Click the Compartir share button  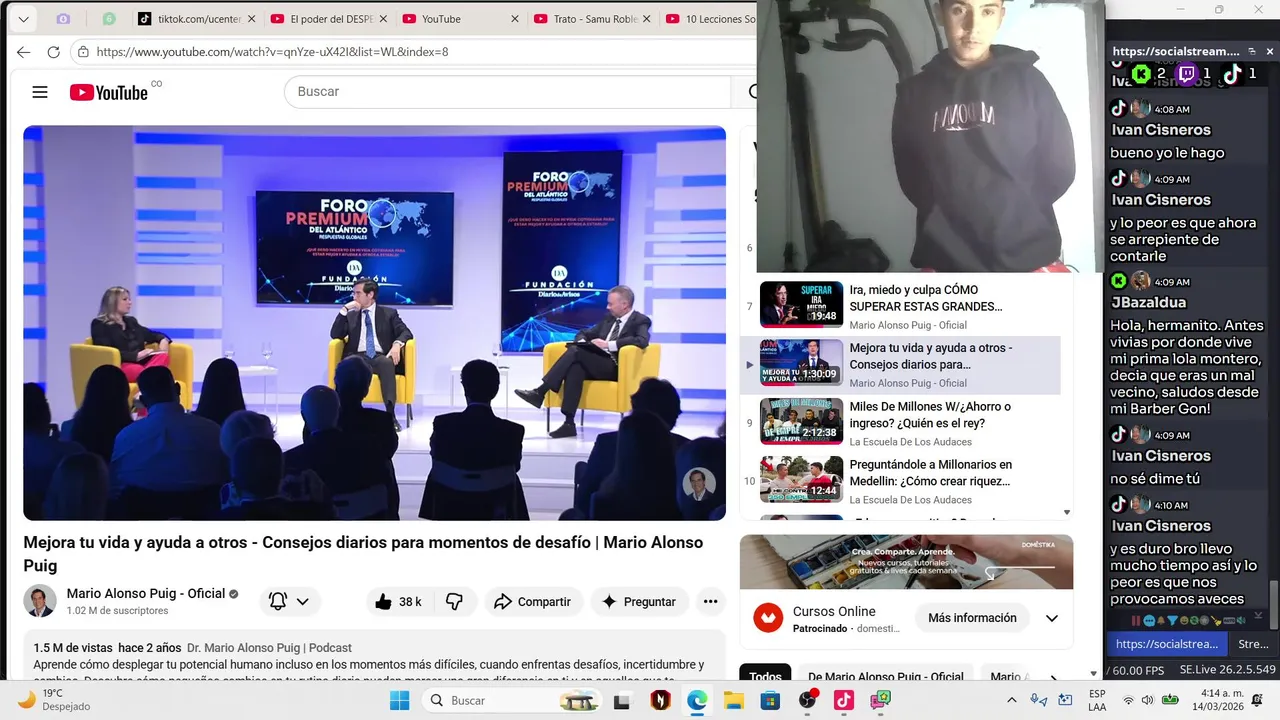533,602
